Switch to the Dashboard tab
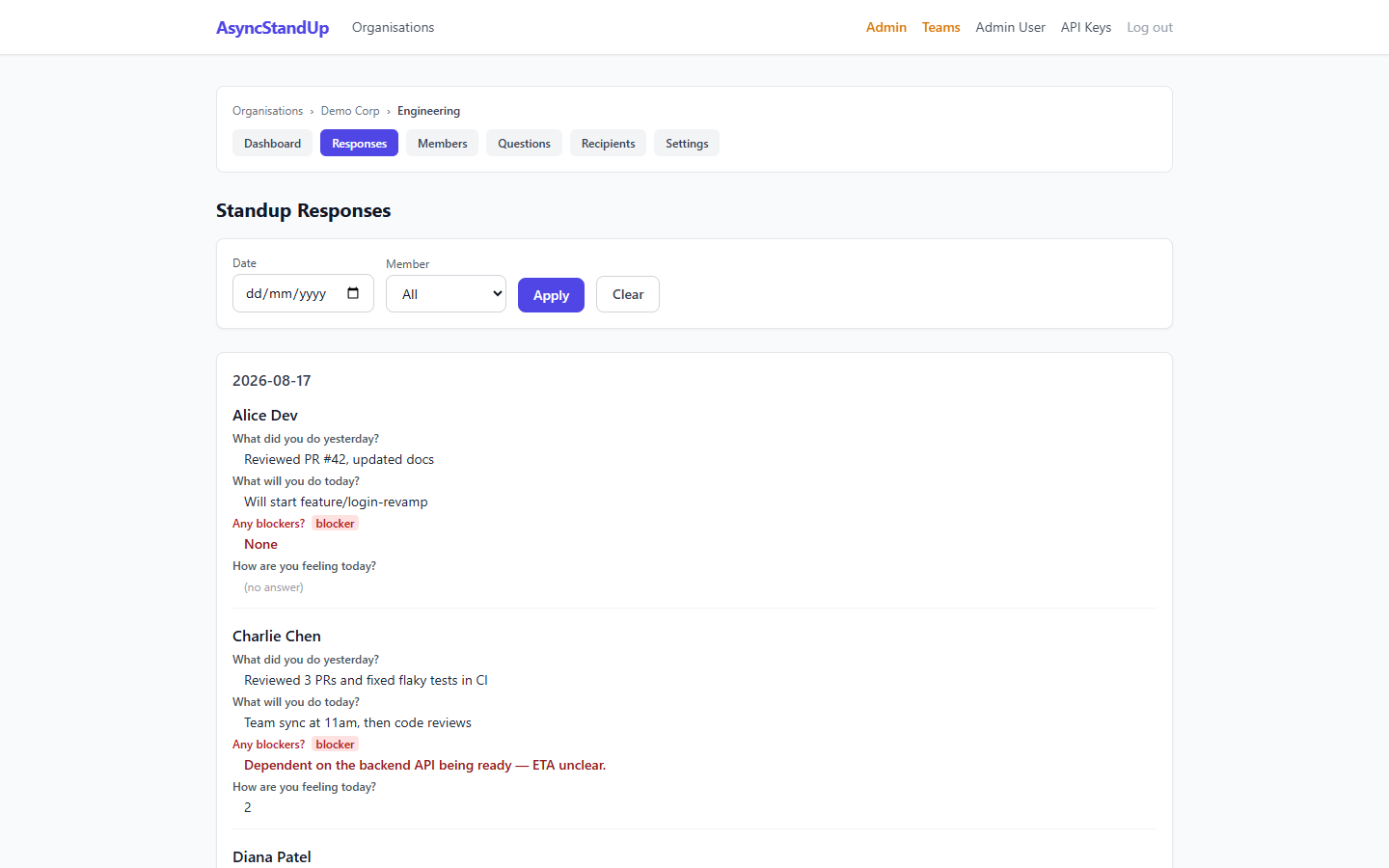The image size is (1389, 868). (272, 144)
